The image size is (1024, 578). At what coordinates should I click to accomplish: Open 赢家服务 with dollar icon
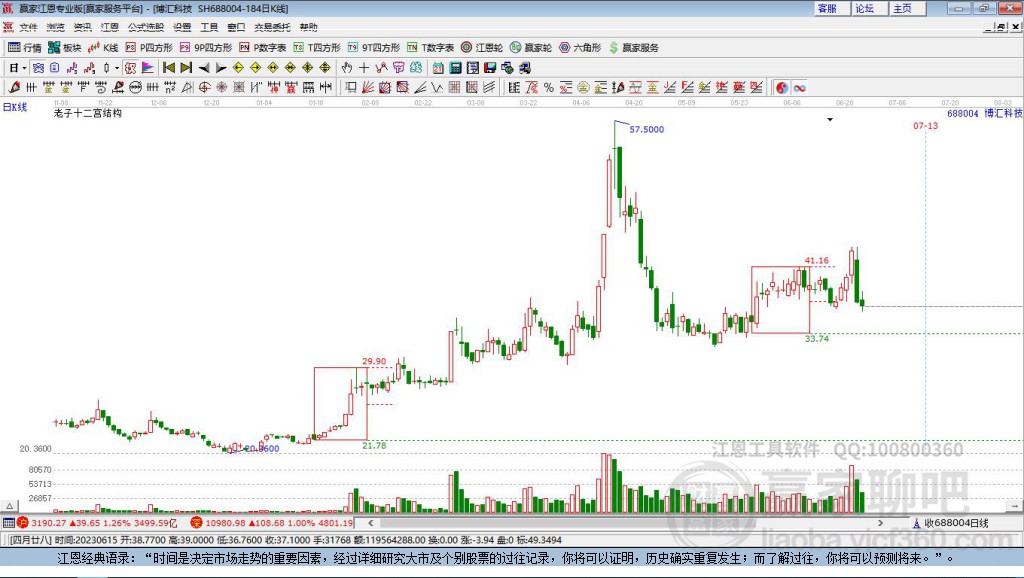633,48
